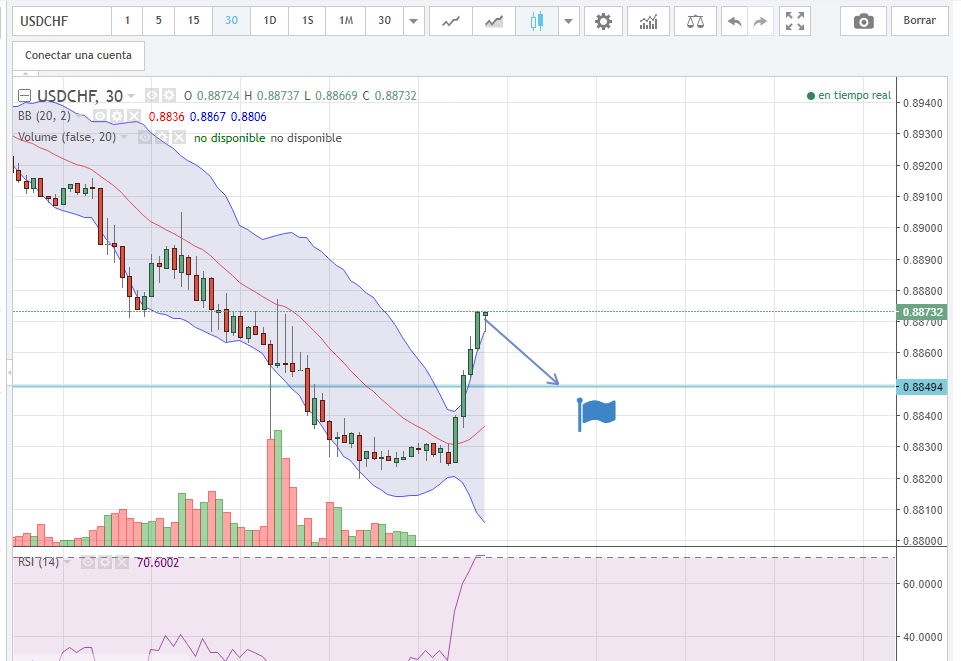The image size is (961, 661).
Task: Click the RSI value 70.6002
Action: [x=158, y=562]
